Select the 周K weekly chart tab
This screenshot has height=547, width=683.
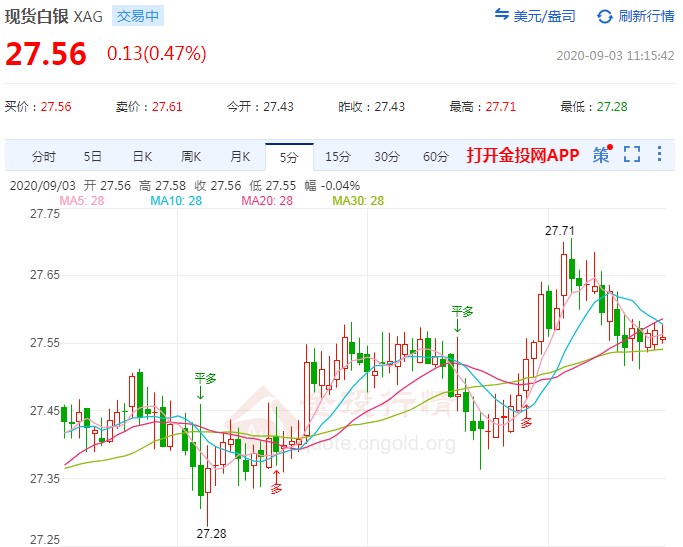pyautogui.click(x=191, y=156)
